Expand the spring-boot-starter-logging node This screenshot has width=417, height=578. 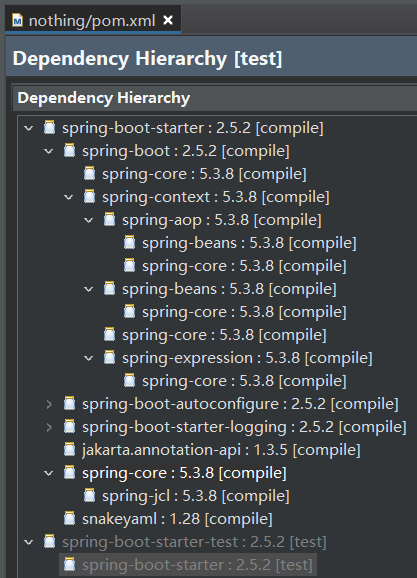click(49, 427)
